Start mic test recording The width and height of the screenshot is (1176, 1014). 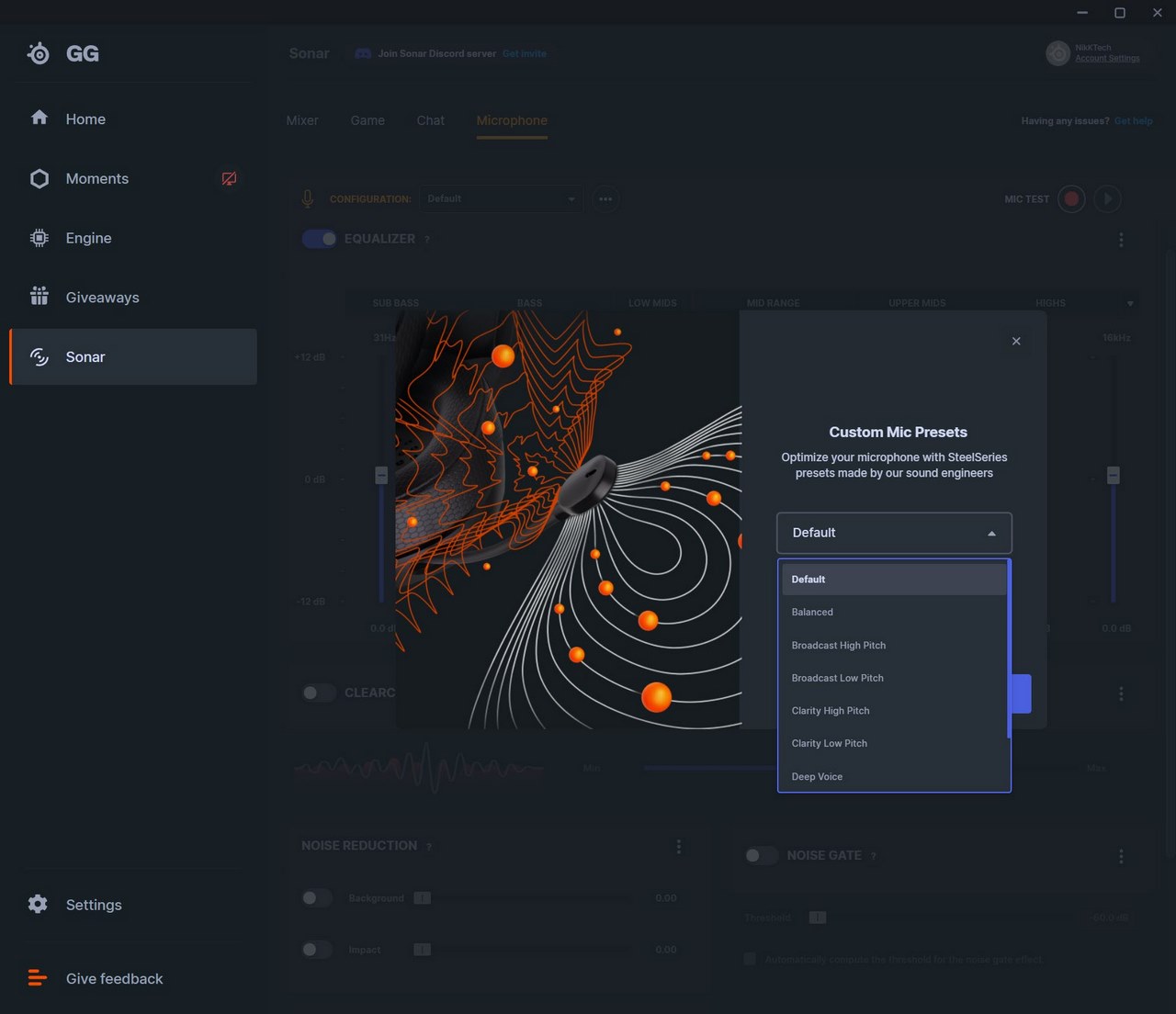(1071, 198)
